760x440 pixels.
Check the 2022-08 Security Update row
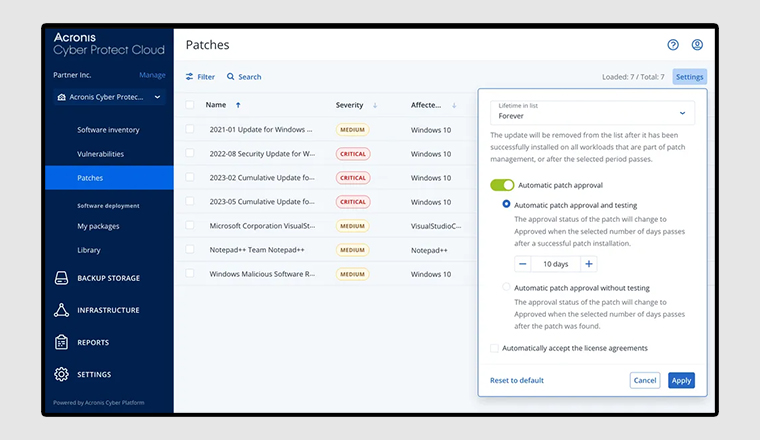click(x=190, y=153)
